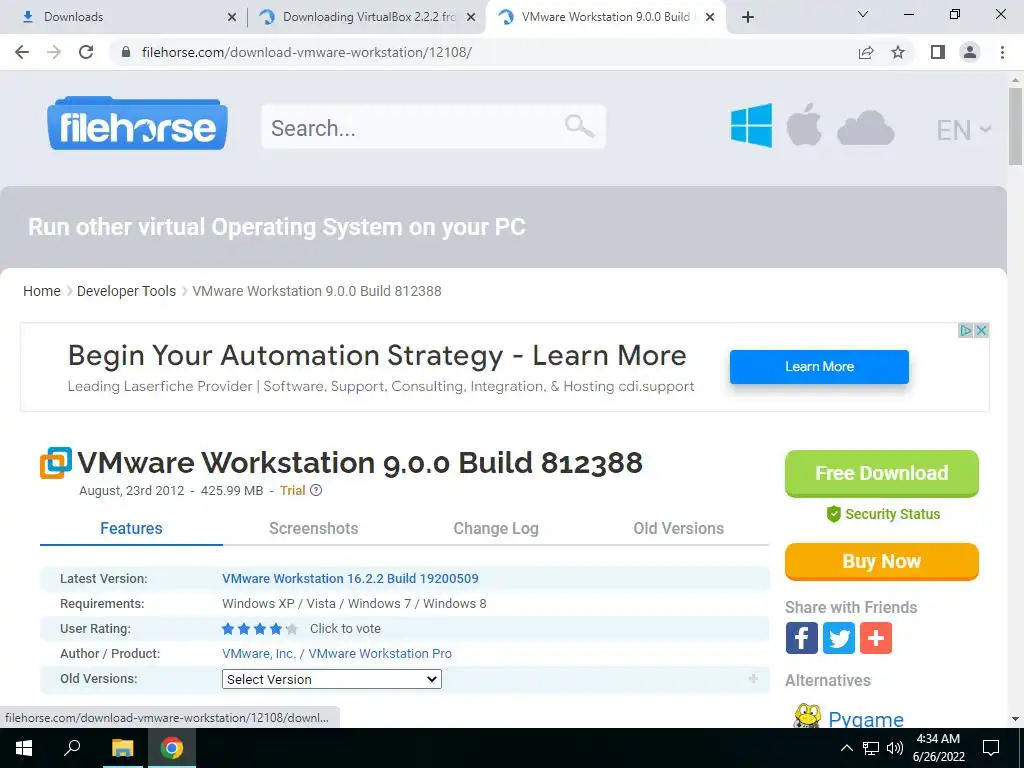Open the Old Versions tab
The width and height of the screenshot is (1024, 768).
coord(679,528)
